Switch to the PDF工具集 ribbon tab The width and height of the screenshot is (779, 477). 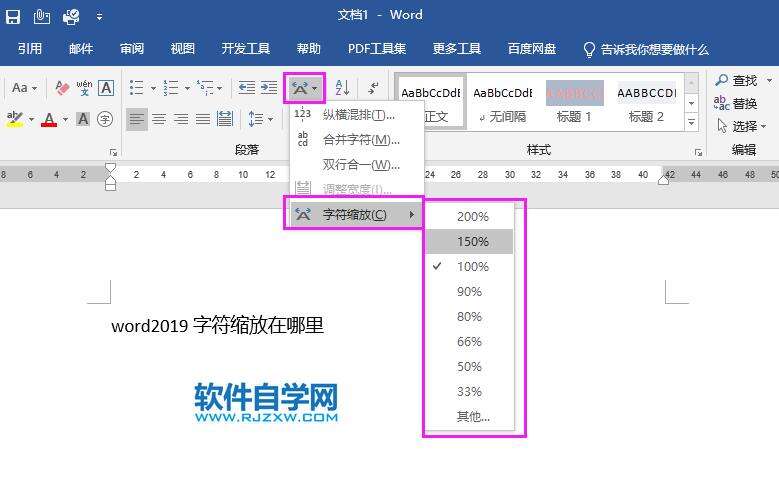pos(377,49)
